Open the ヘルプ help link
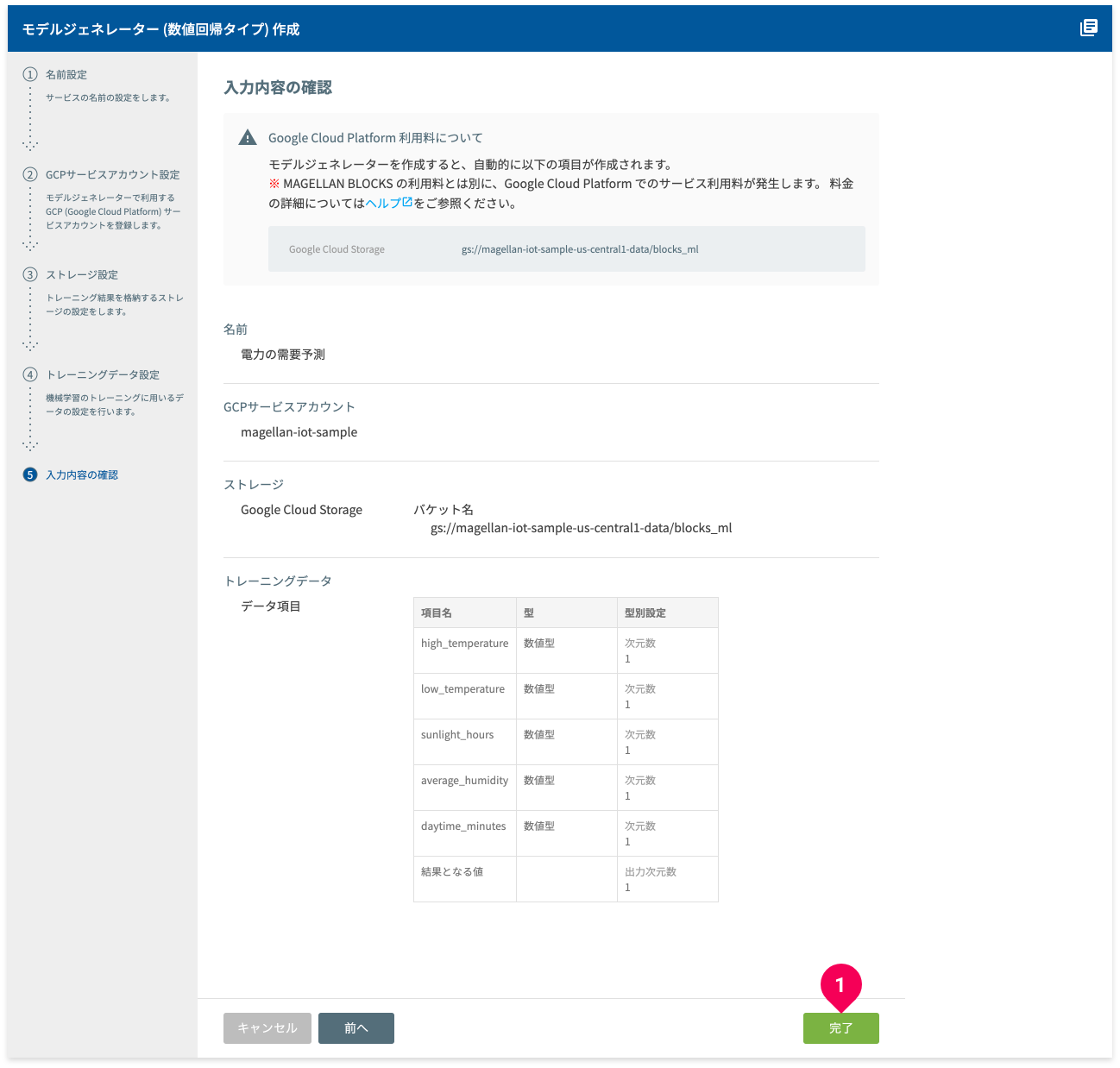1120x1068 pixels. [388, 203]
